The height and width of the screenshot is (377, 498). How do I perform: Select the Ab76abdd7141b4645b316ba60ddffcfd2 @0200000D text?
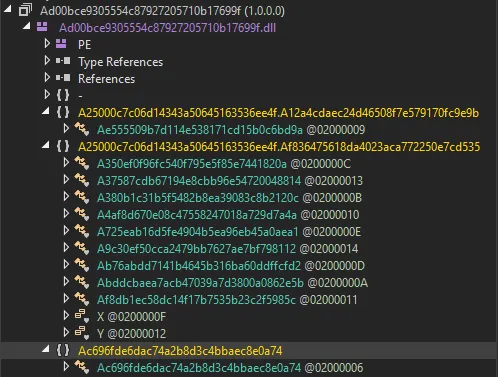pos(231,266)
